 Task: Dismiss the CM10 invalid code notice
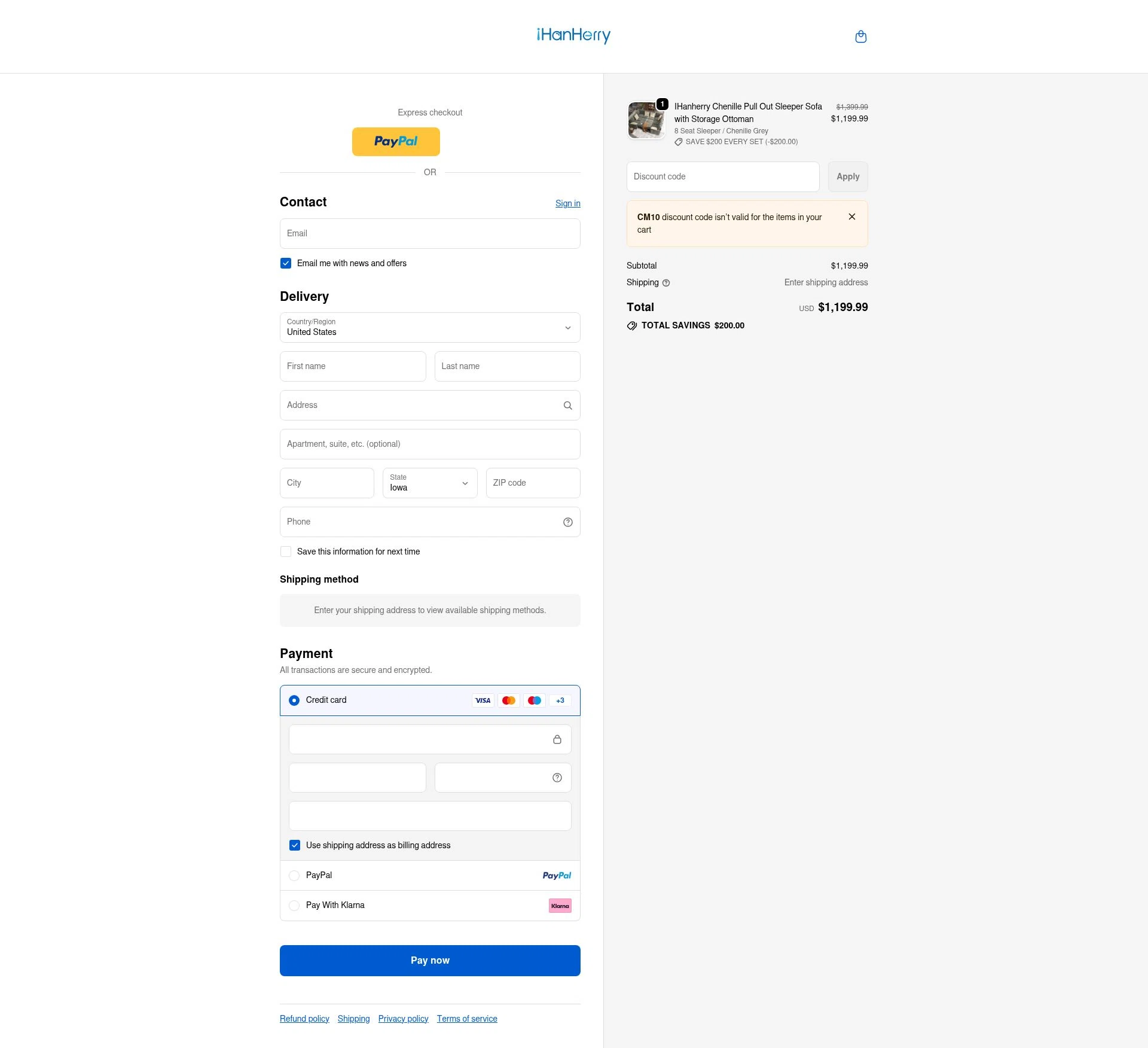[x=851, y=217]
